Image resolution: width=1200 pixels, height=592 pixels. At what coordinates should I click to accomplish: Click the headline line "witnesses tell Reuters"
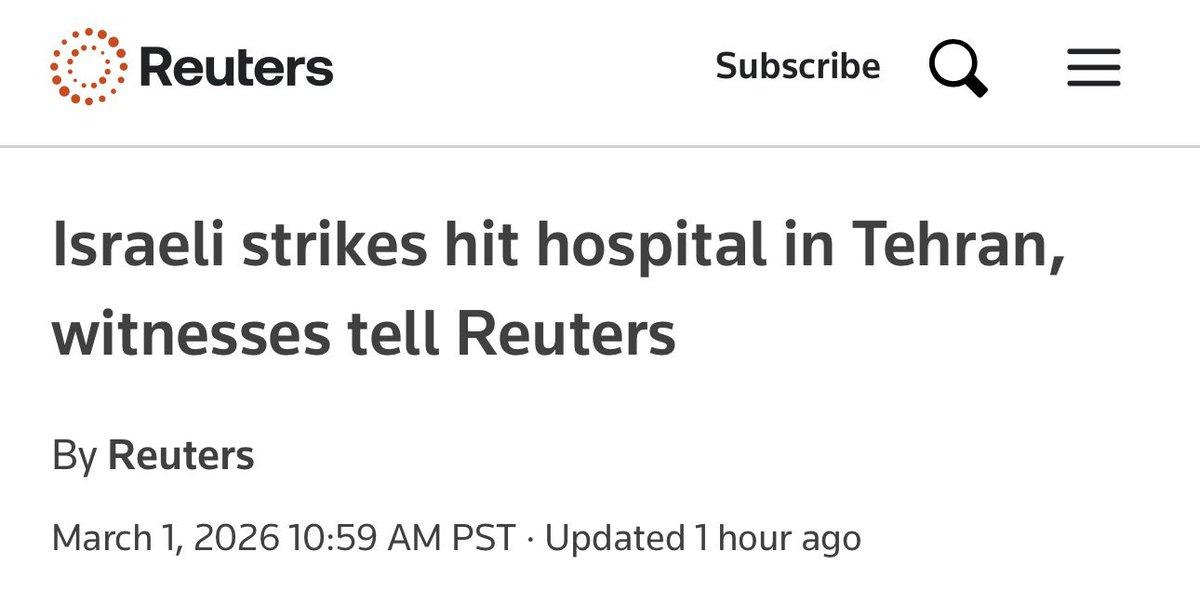(x=364, y=334)
